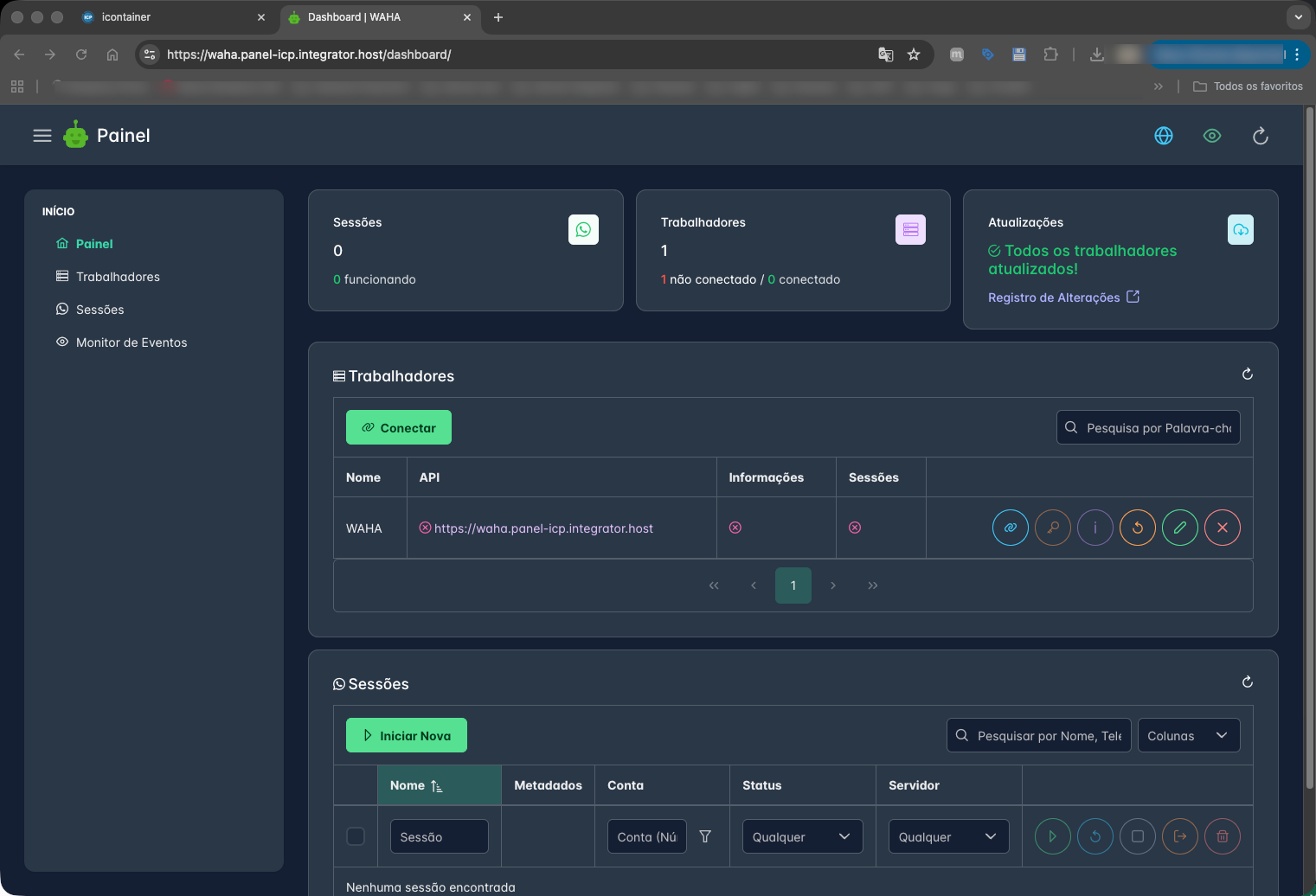Open the hamburger menu in header
Screen dimensions: 1316x896
(x=42, y=136)
